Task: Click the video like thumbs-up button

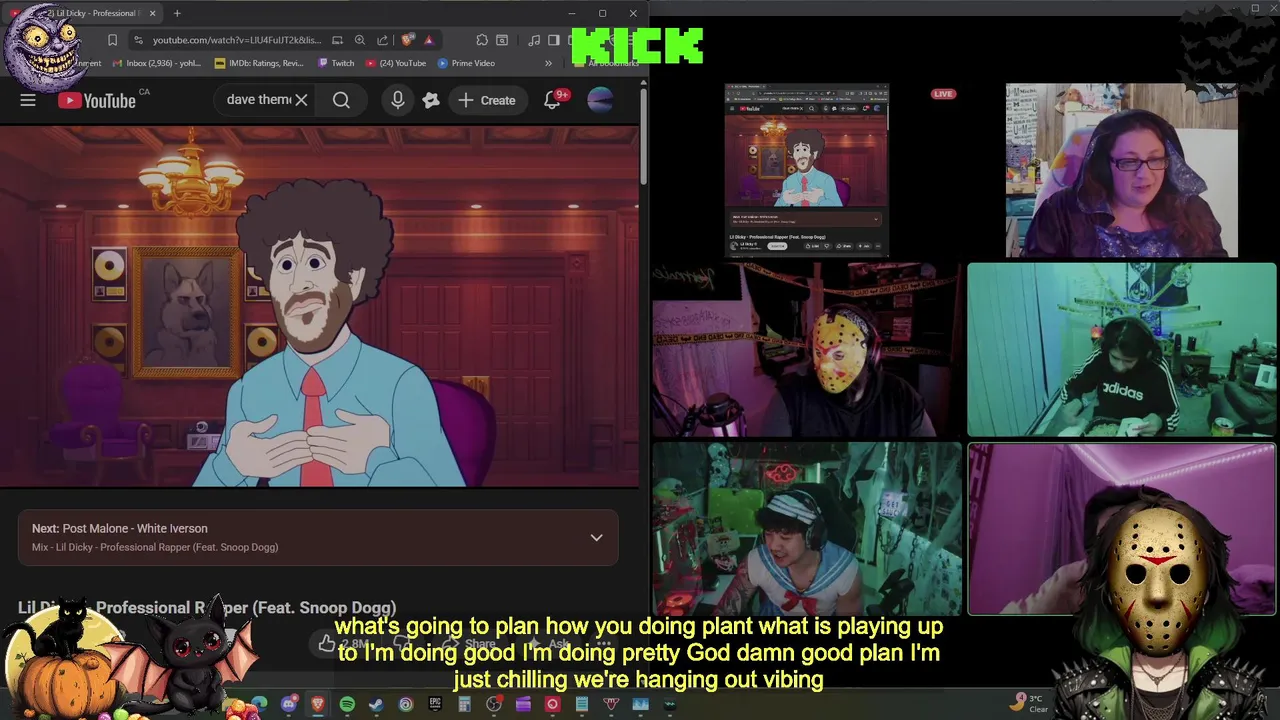Action: (x=327, y=645)
